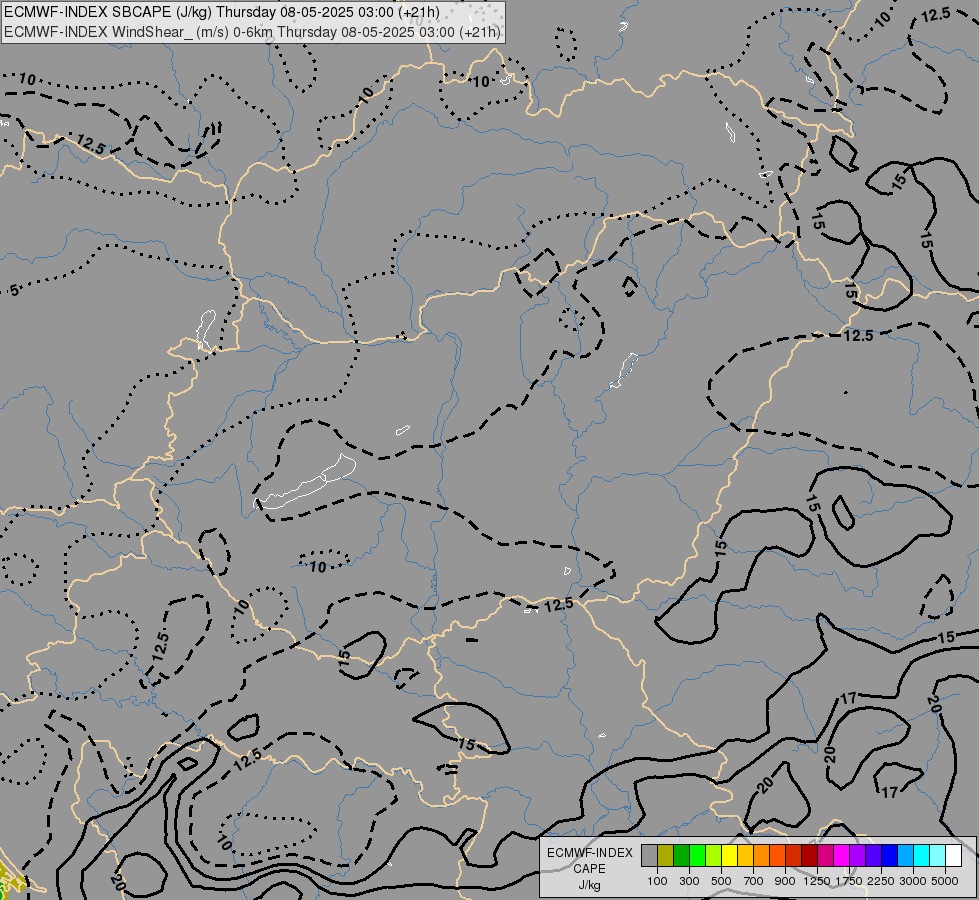
Task: Click the legend tick label 5000
Action: 945,881
